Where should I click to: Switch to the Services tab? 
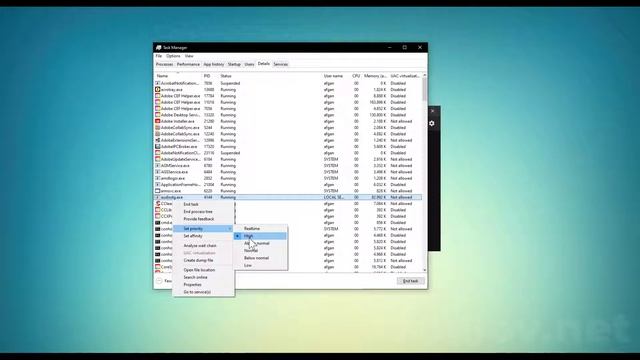tap(280, 64)
